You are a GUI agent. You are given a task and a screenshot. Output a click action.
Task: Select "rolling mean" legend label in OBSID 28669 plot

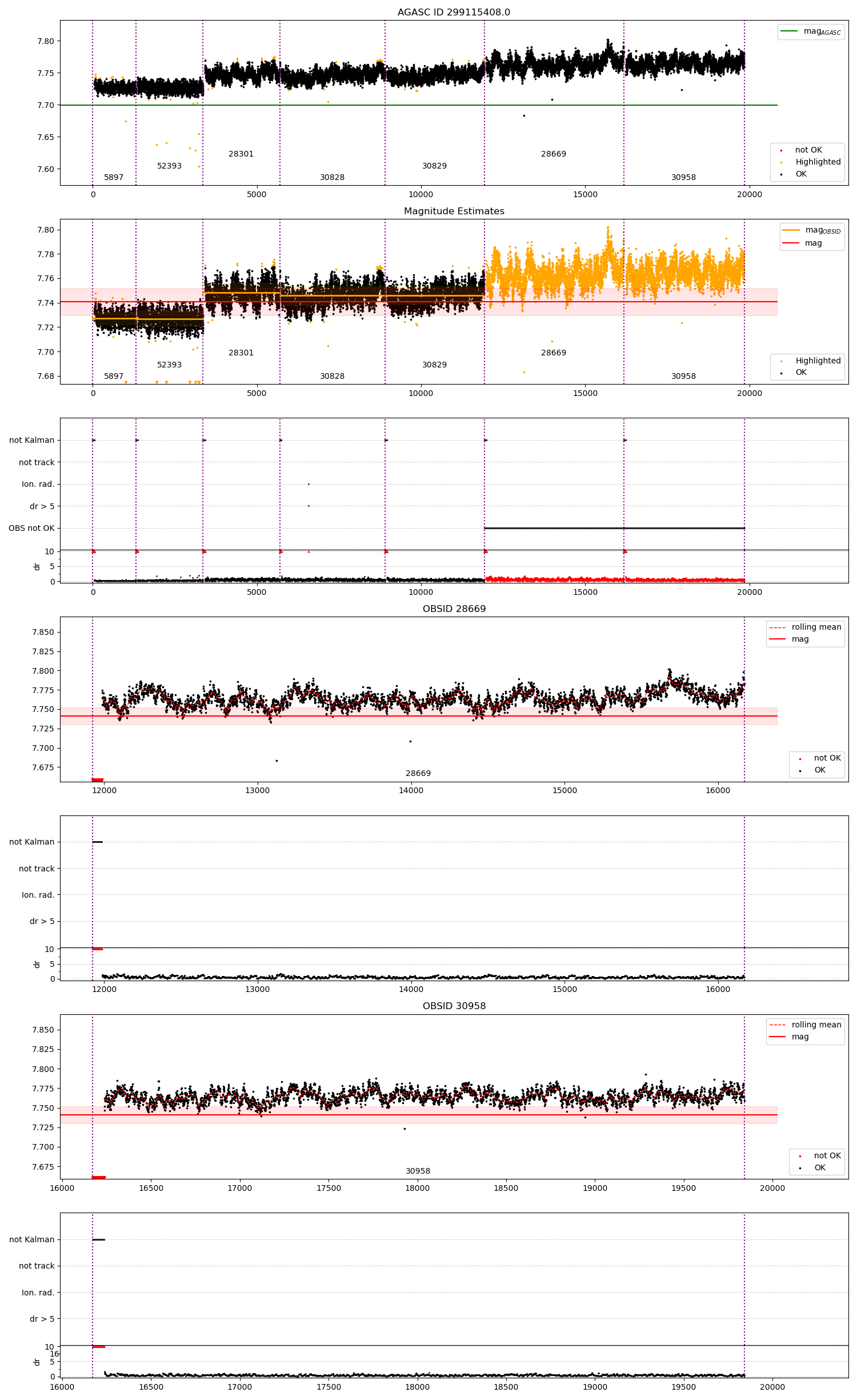pyautogui.click(x=816, y=627)
